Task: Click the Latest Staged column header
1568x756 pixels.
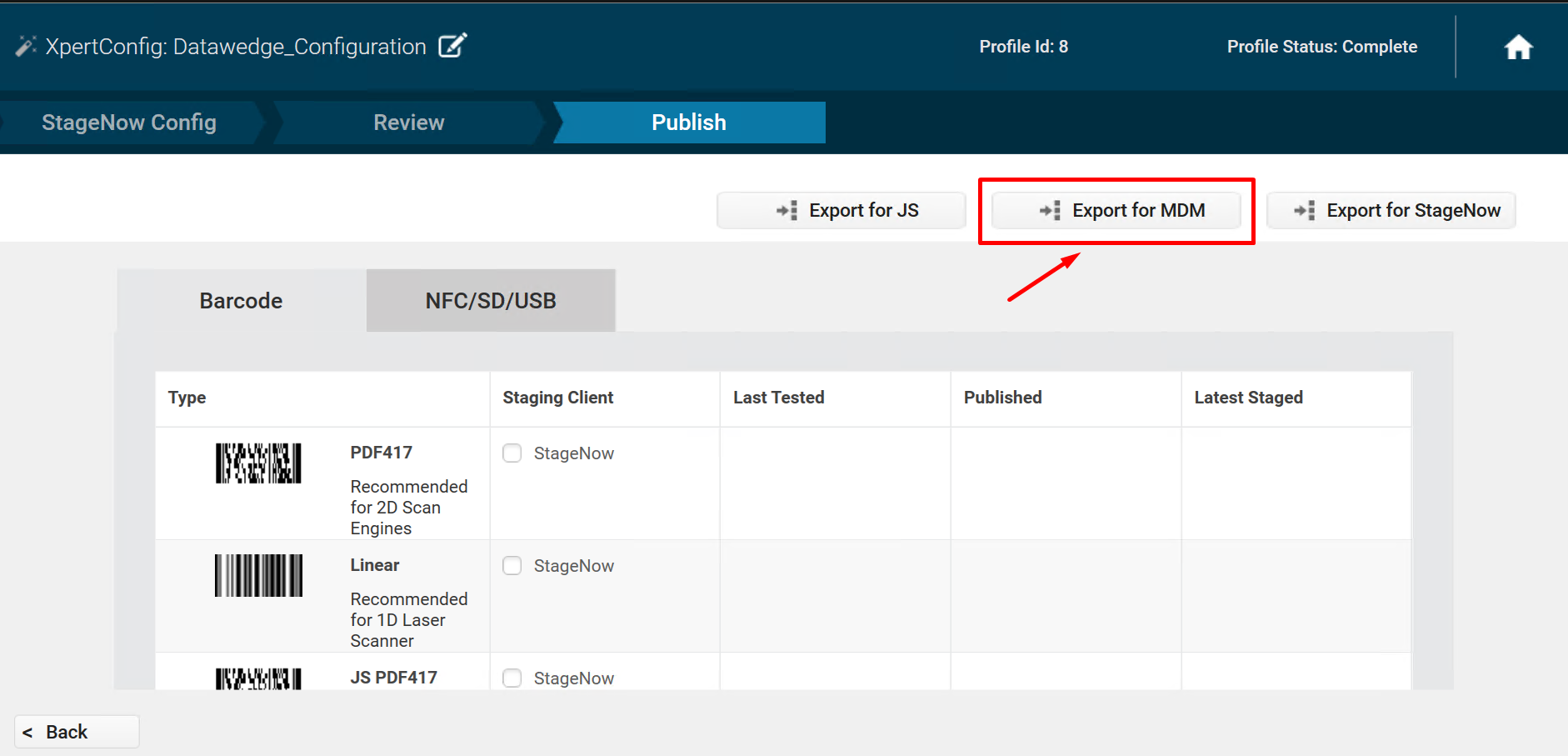Action: (x=1248, y=398)
